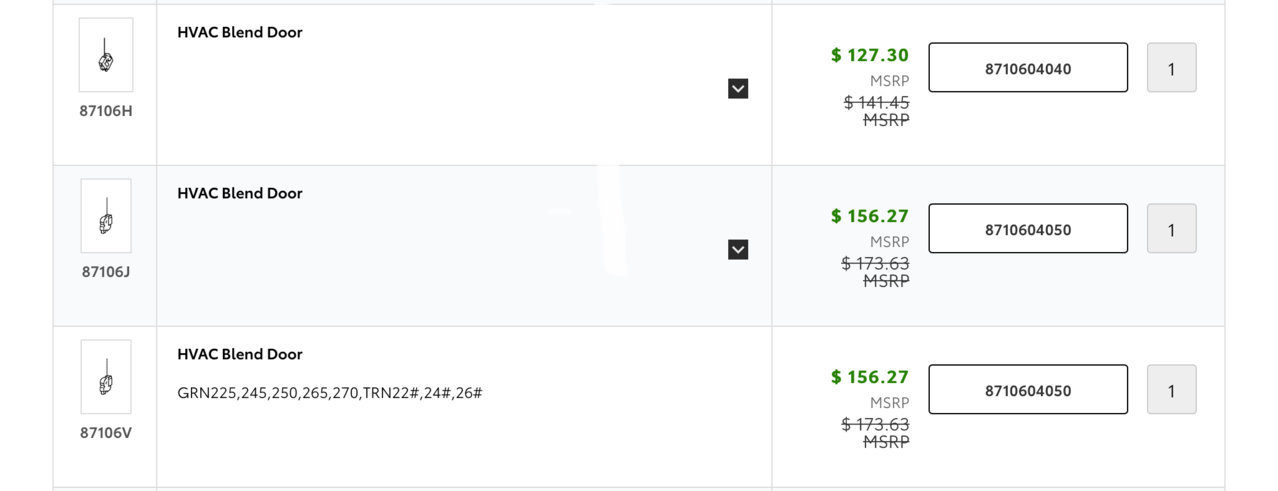Focus the quantity field for part 87106J
The width and height of the screenshot is (1278, 491).
(1171, 229)
